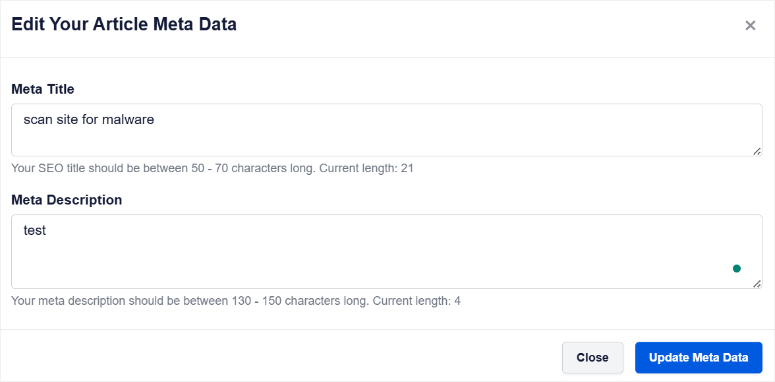Image resolution: width=775 pixels, height=382 pixels.
Task: Click the meta description length hint text
Action: pyautogui.click(x=236, y=301)
